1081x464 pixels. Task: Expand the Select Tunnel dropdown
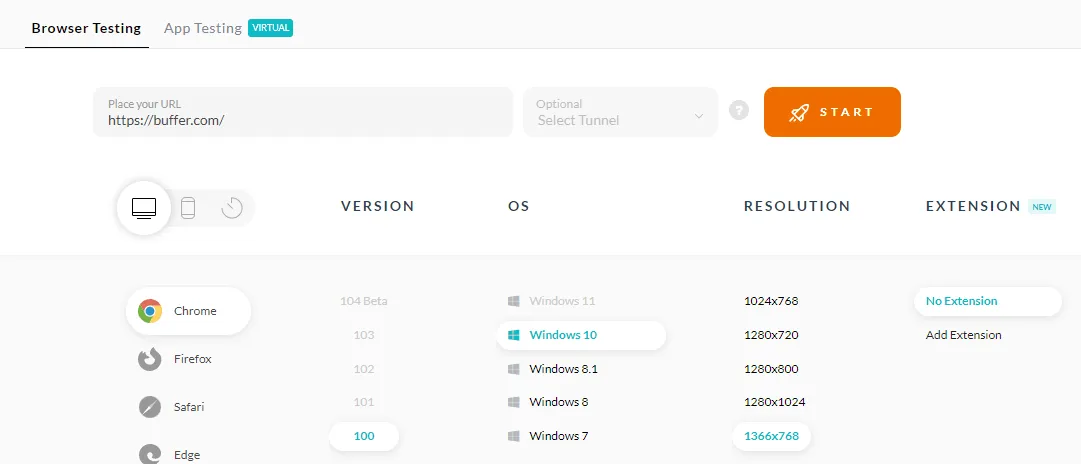click(x=620, y=112)
